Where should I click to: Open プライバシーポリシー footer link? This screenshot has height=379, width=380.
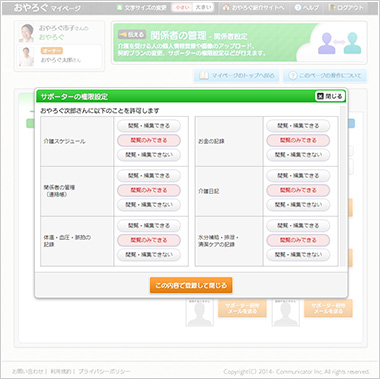(x=104, y=371)
